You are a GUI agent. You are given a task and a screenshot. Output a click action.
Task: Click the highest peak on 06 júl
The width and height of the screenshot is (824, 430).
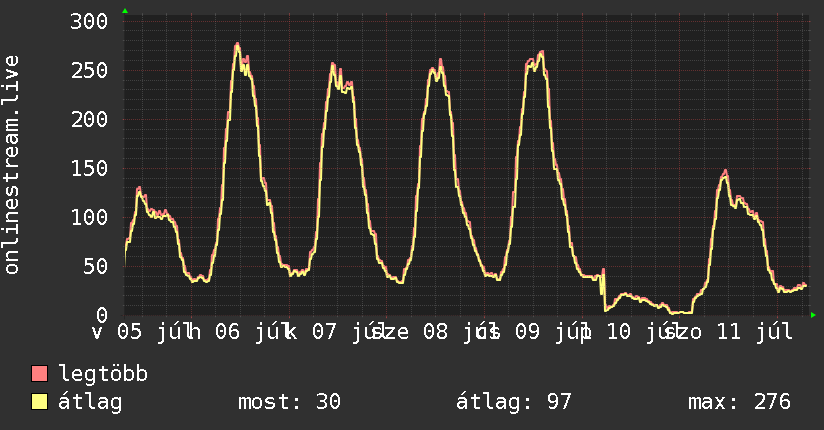click(x=237, y=45)
